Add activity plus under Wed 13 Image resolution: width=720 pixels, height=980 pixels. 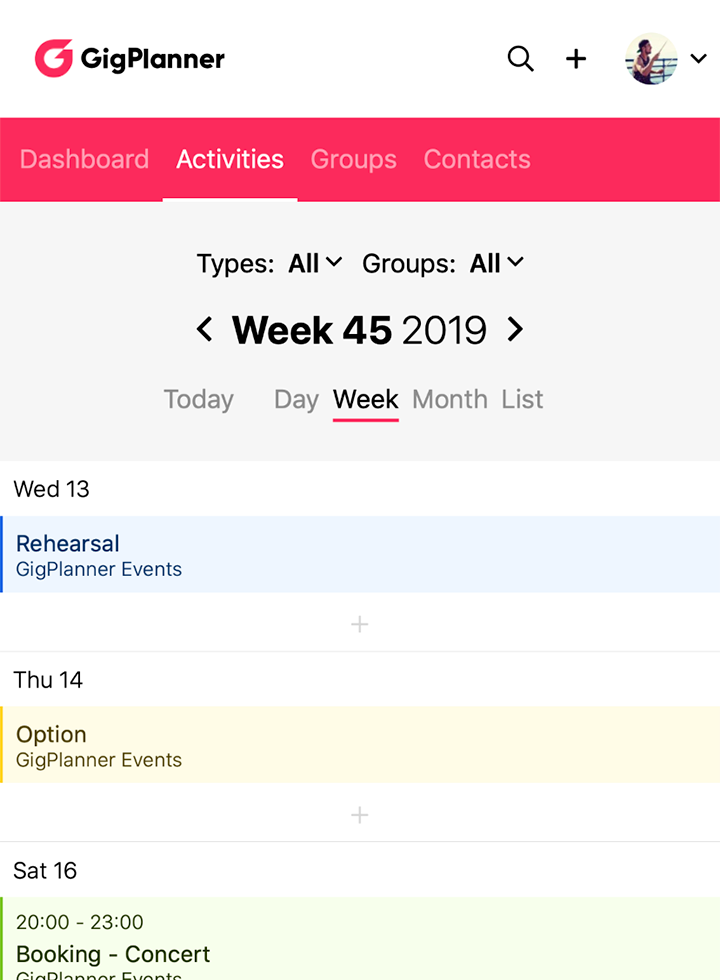pos(360,624)
